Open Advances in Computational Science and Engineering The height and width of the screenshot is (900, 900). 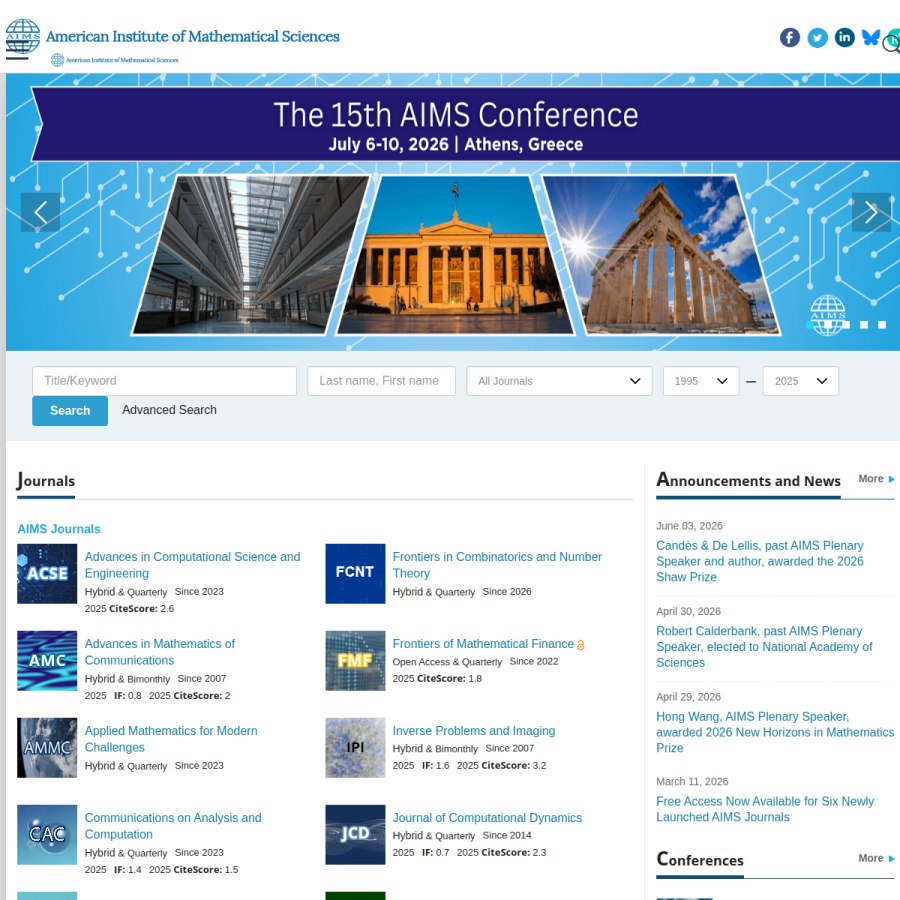coord(192,565)
